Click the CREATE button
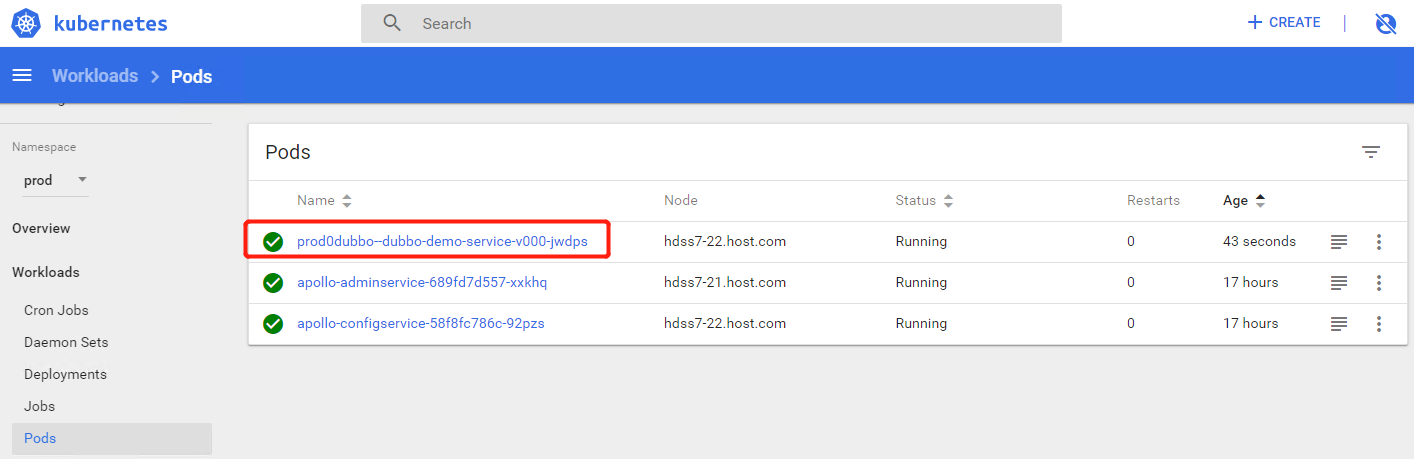 (1284, 23)
